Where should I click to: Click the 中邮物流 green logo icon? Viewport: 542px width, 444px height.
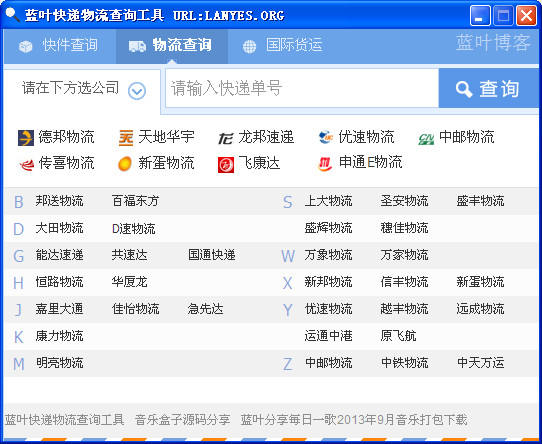pos(426,139)
